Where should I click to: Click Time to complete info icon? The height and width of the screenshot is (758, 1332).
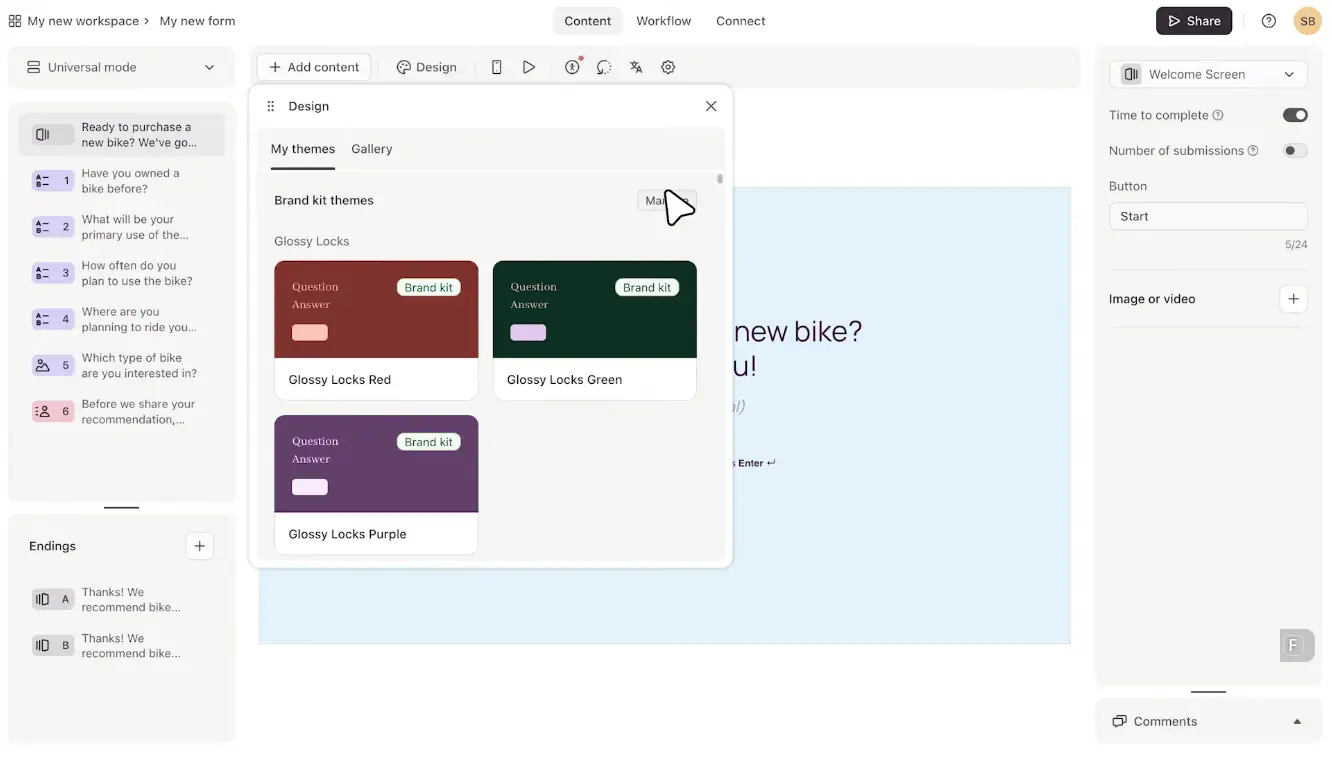1218,115
